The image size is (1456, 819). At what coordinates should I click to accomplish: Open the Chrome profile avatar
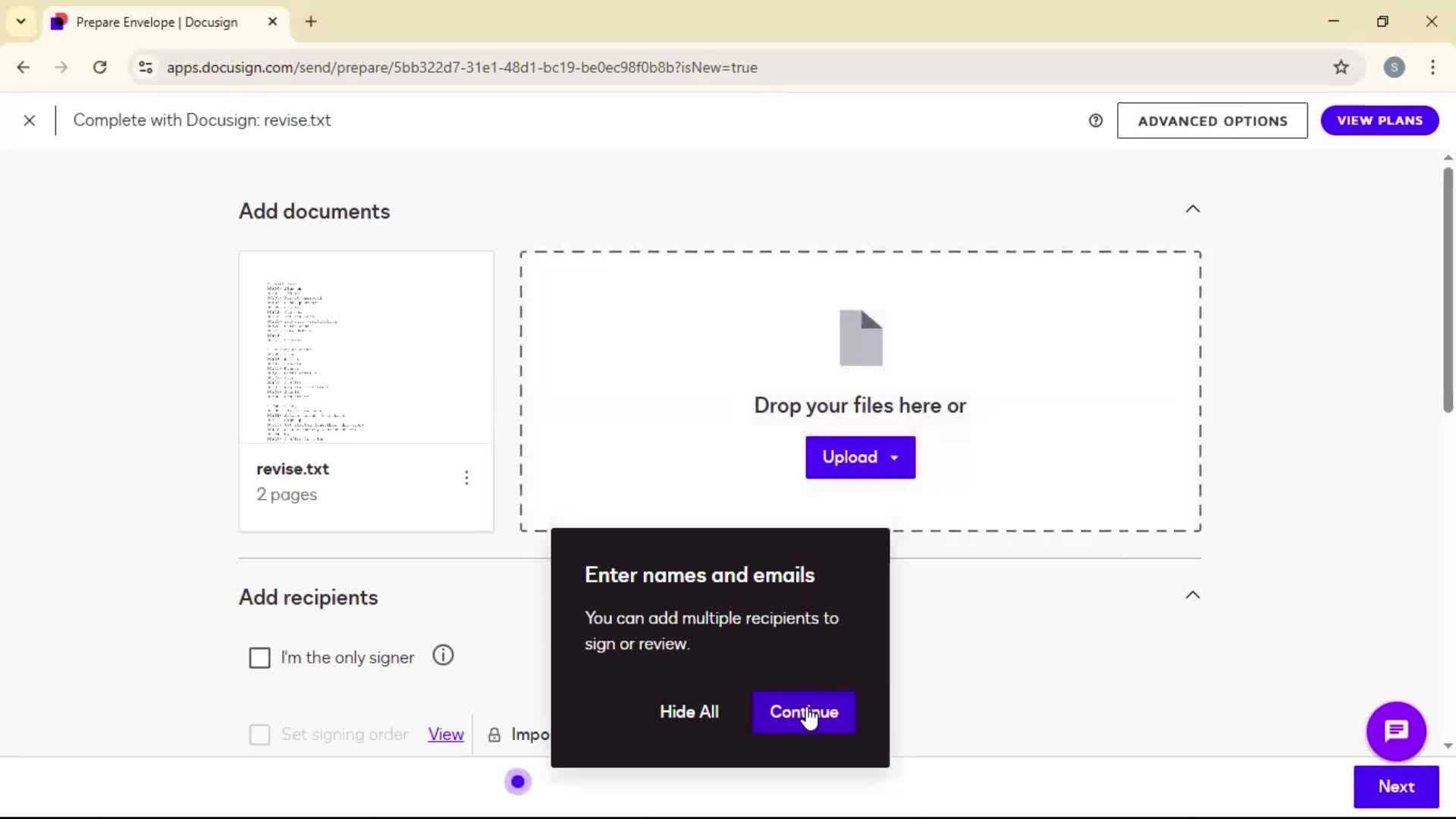coord(1394,67)
